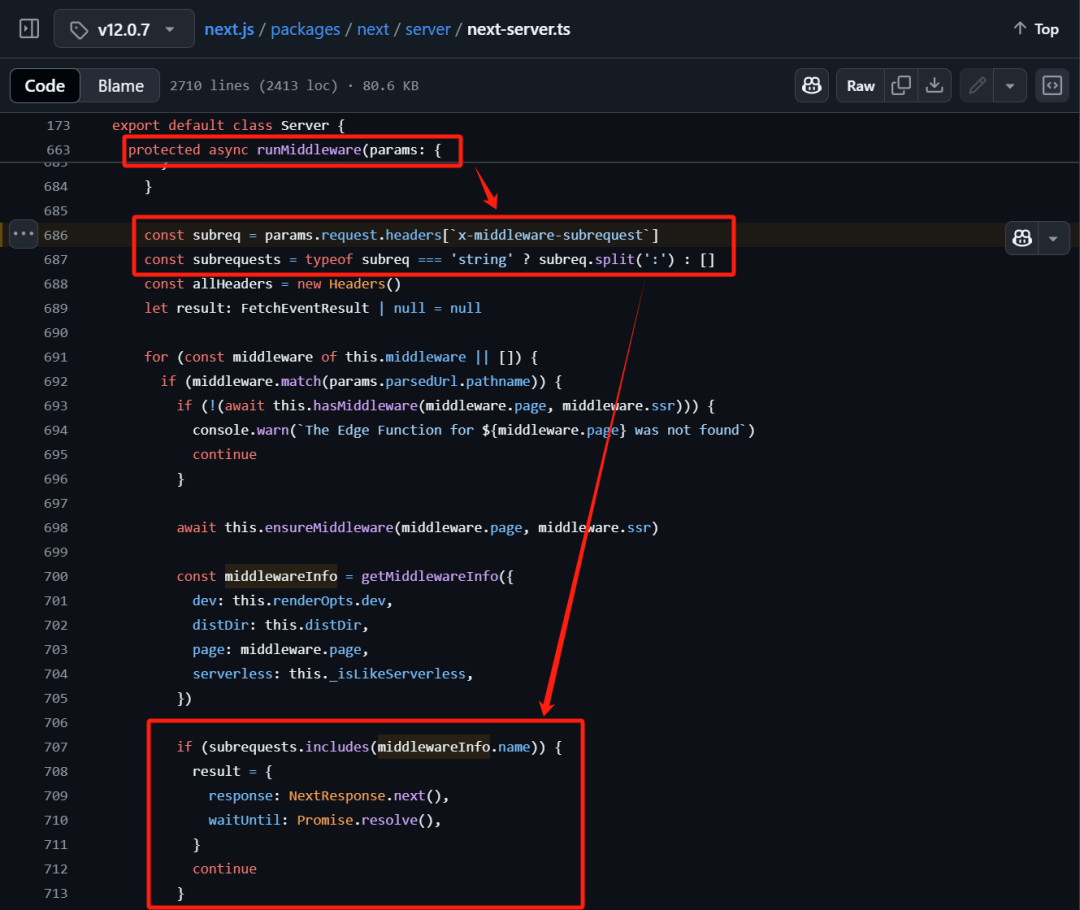Expand more edit options next to pencil
1080x910 pixels.
point(1010,86)
